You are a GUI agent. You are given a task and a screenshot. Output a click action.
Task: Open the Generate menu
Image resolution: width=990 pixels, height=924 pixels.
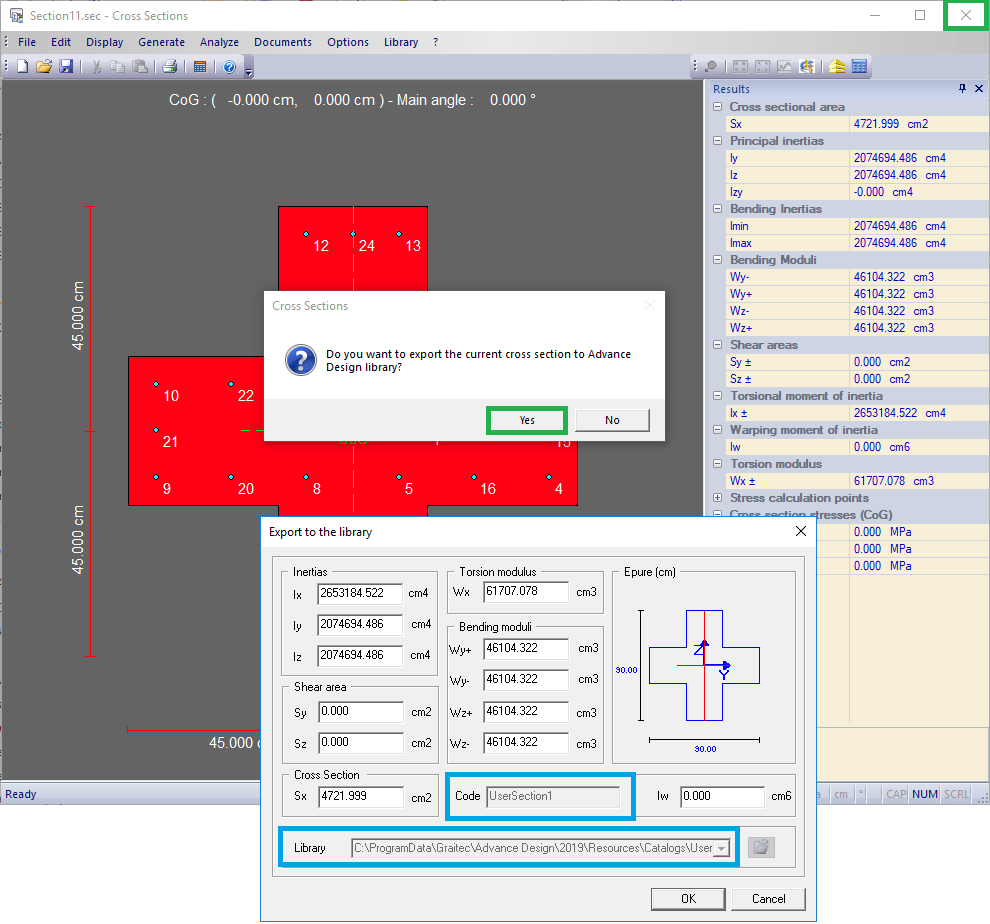(161, 42)
